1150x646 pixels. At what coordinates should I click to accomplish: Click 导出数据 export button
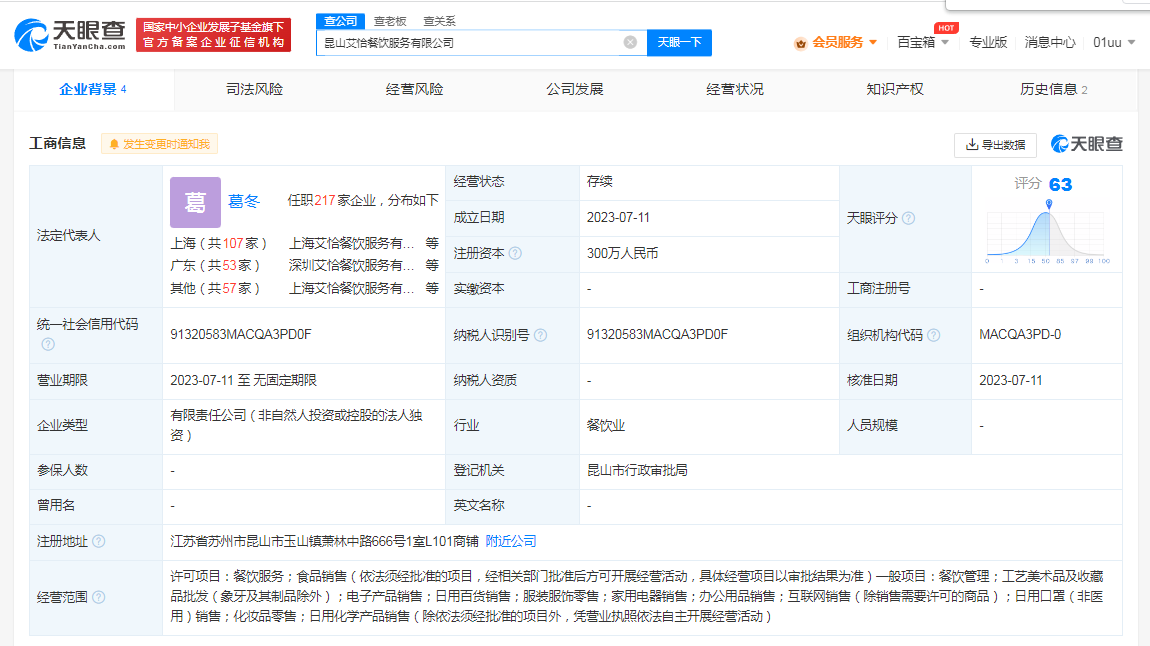[x=995, y=145]
